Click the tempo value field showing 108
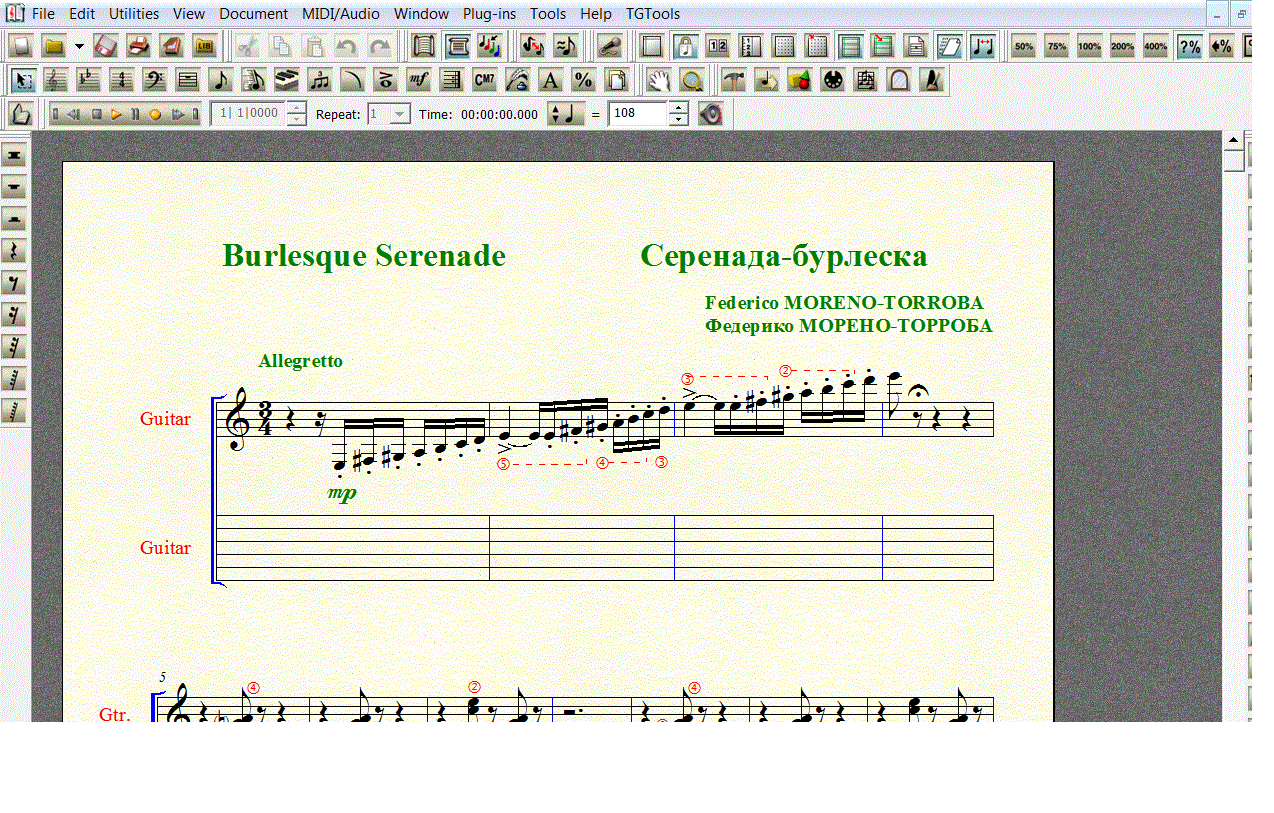Viewport: 1274px width, 813px height. tap(637, 114)
